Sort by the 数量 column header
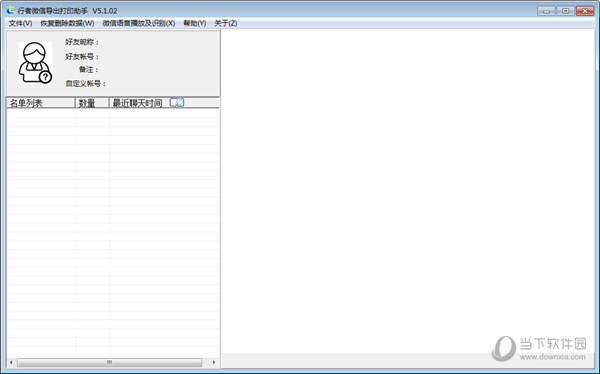The width and height of the screenshot is (600, 374). coord(92,103)
